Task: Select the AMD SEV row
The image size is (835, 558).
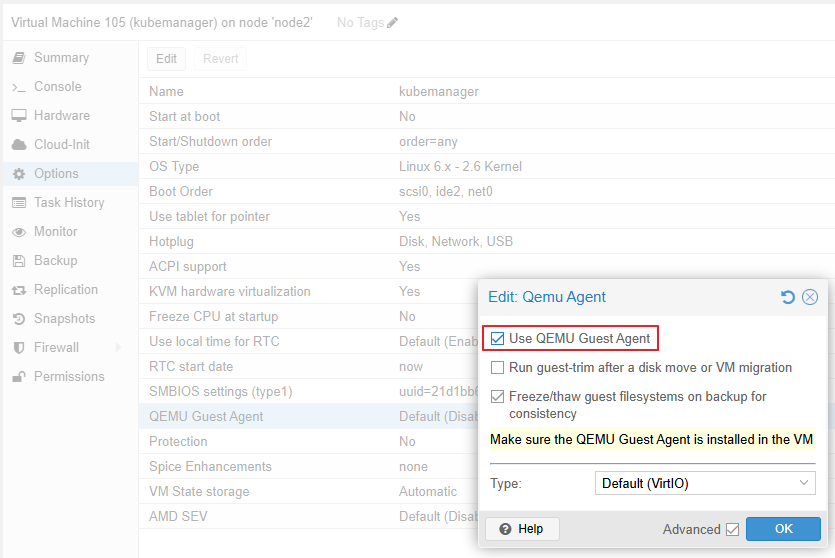Action: tap(308, 516)
